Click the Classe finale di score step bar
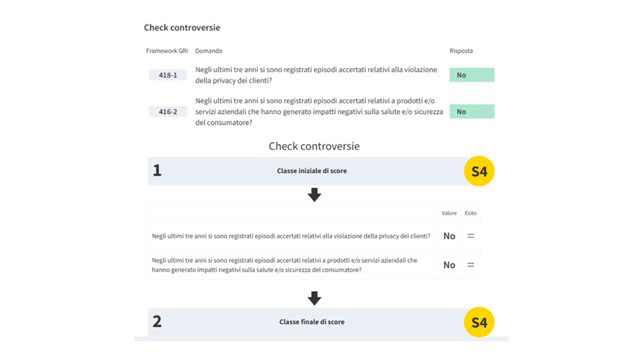Viewport: 643px width, 361px height. pyautogui.click(x=312, y=322)
